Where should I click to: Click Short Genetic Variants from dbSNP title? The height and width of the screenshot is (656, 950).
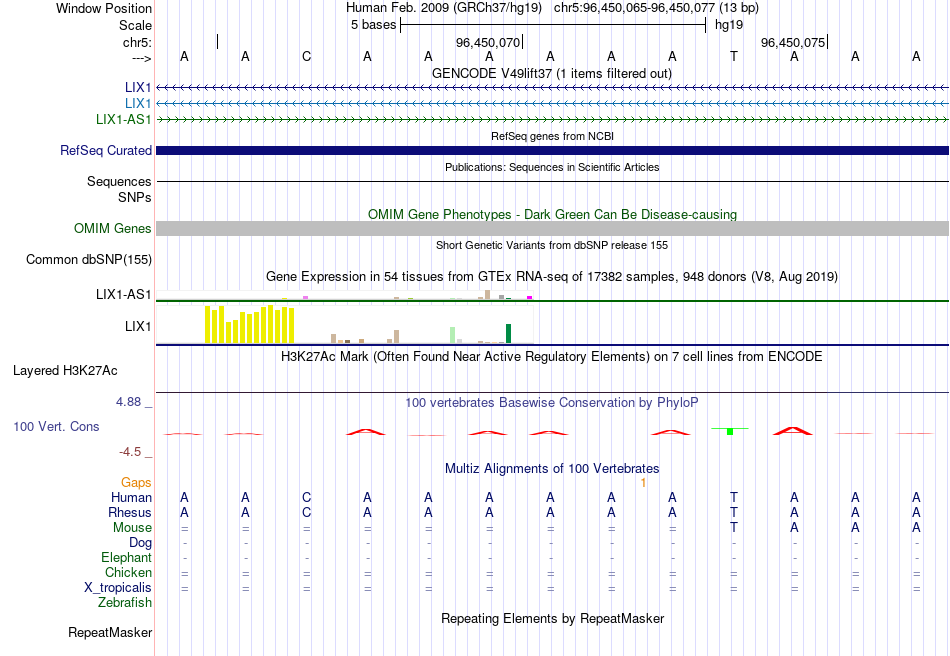click(x=552, y=245)
